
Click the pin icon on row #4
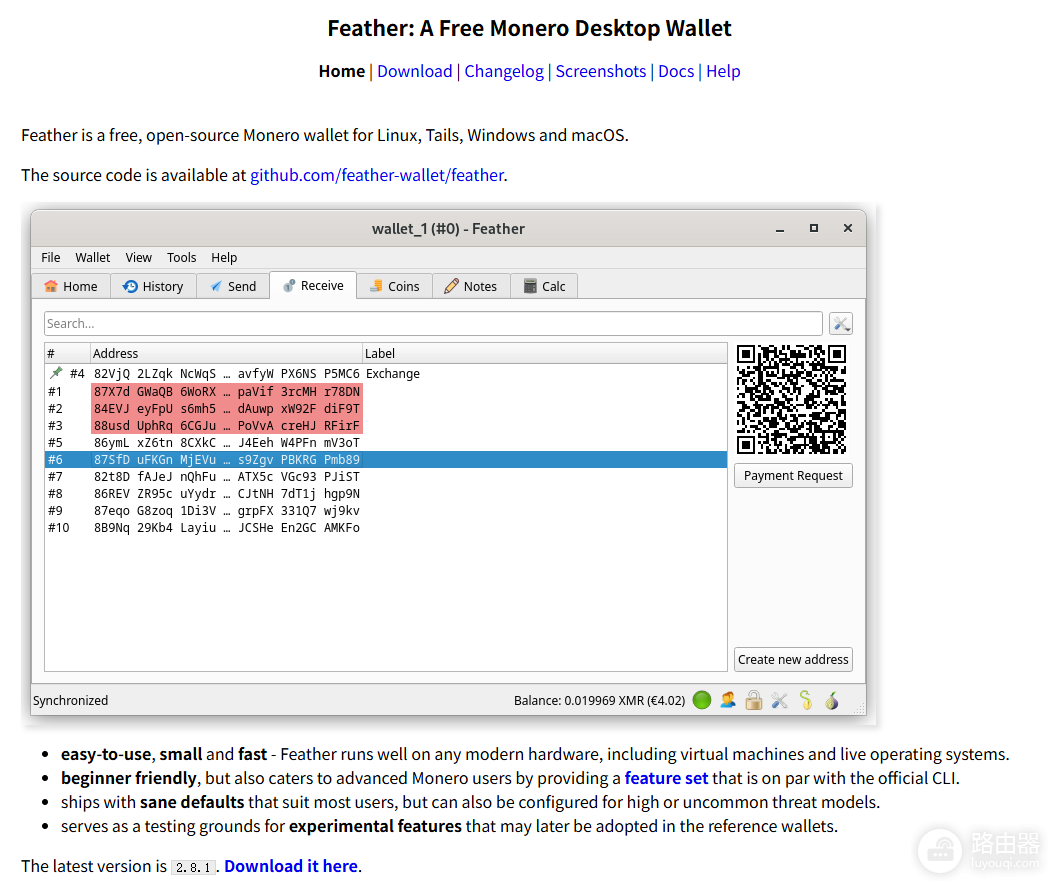click(56, 373)
